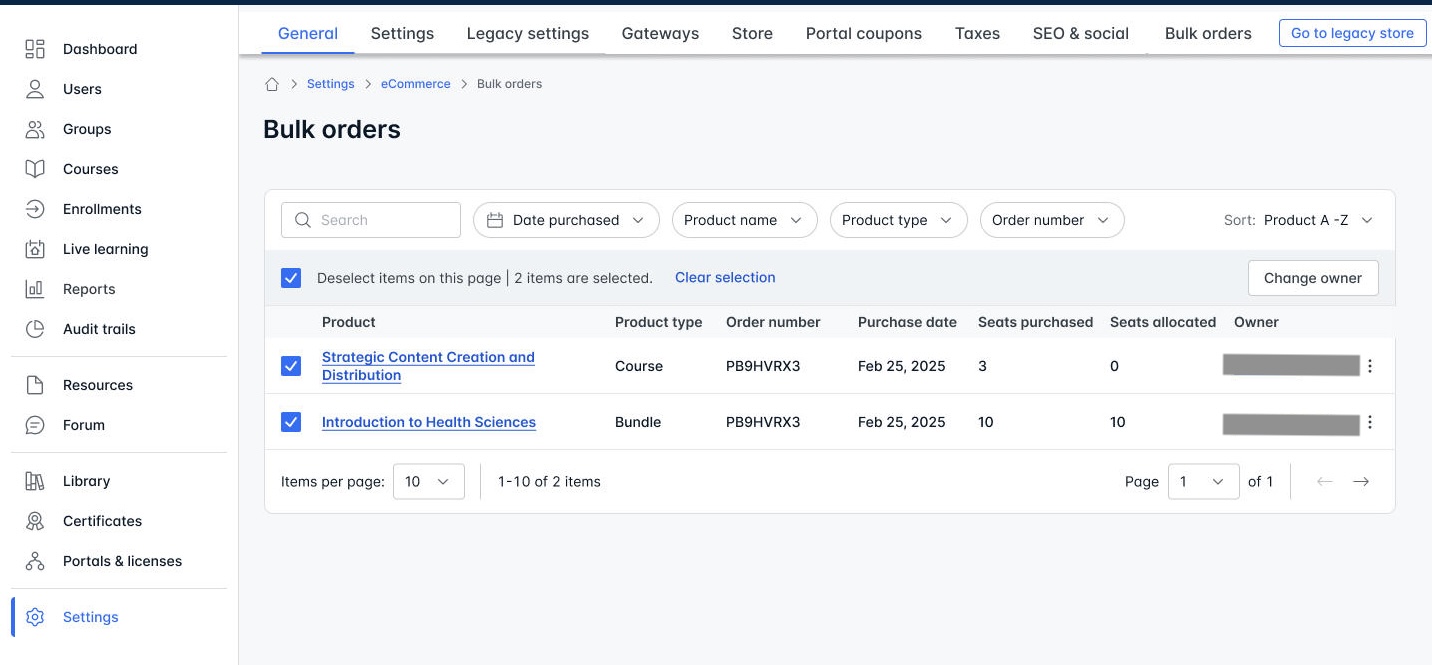Go to next page arrow
Screen dimensions: 1432x665
coord(1361,482)
